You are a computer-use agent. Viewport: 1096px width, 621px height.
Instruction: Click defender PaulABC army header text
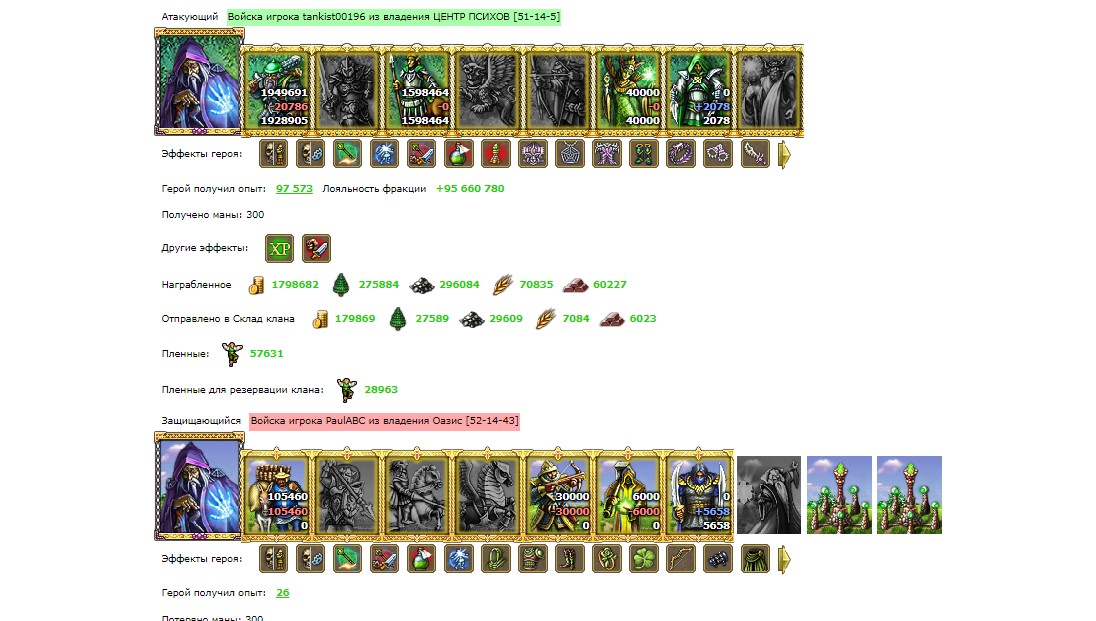coord(384,421)
